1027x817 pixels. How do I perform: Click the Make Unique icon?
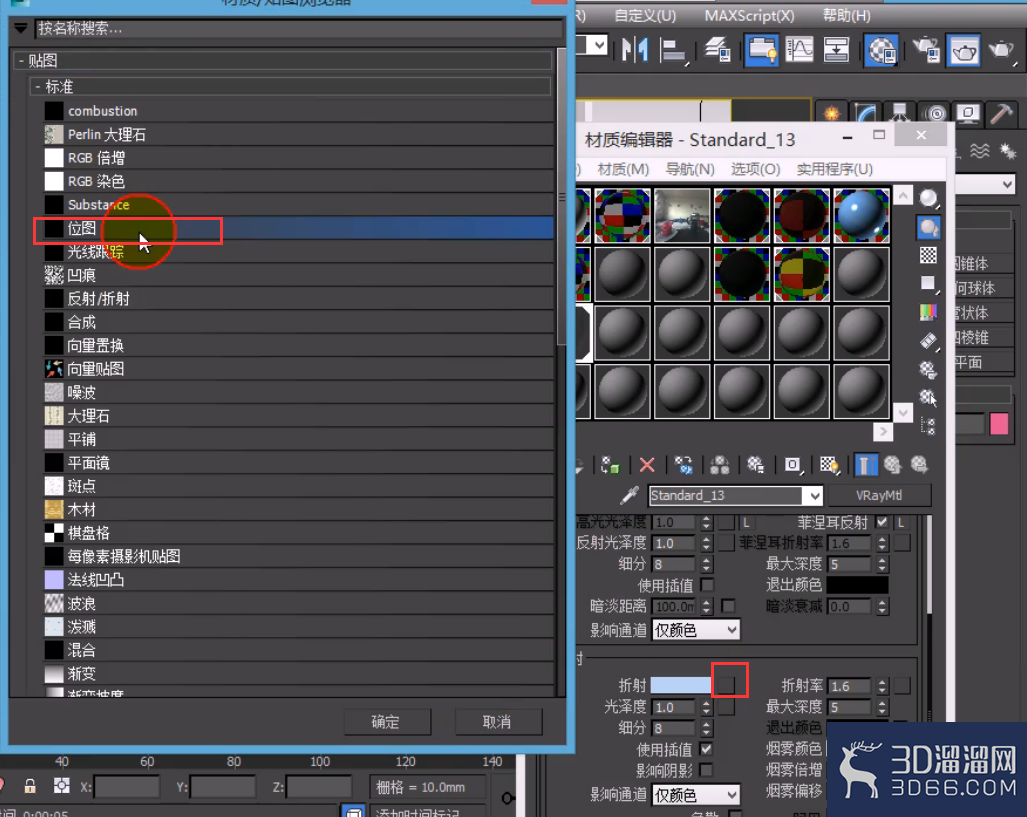tap(720, 465)
